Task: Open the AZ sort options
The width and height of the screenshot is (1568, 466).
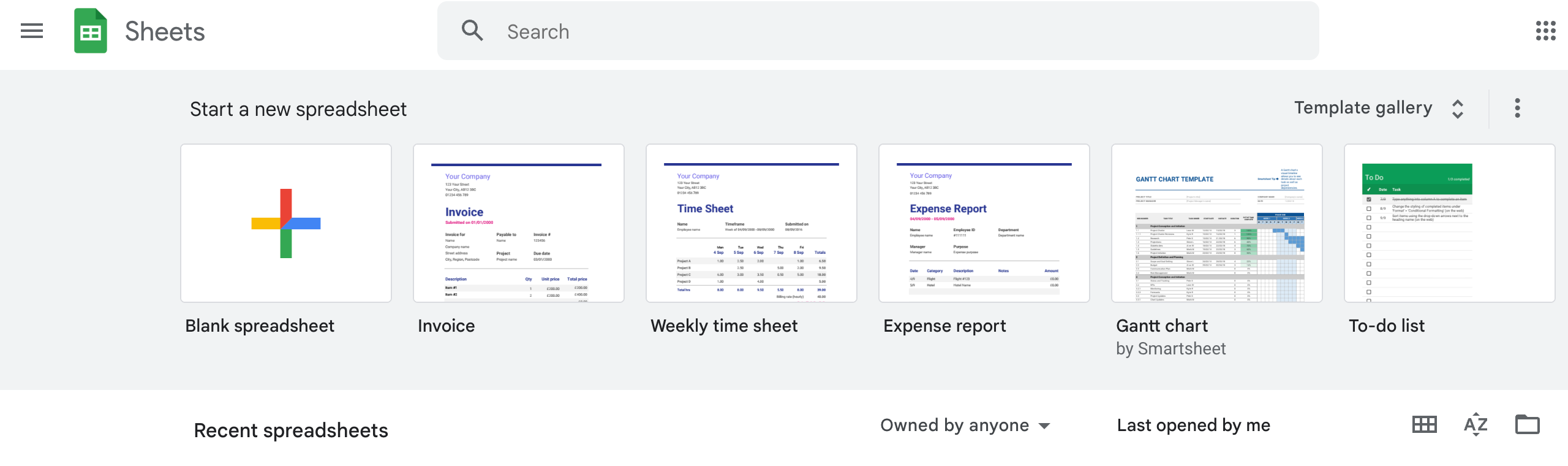Action: click(x=1476, y=424)
